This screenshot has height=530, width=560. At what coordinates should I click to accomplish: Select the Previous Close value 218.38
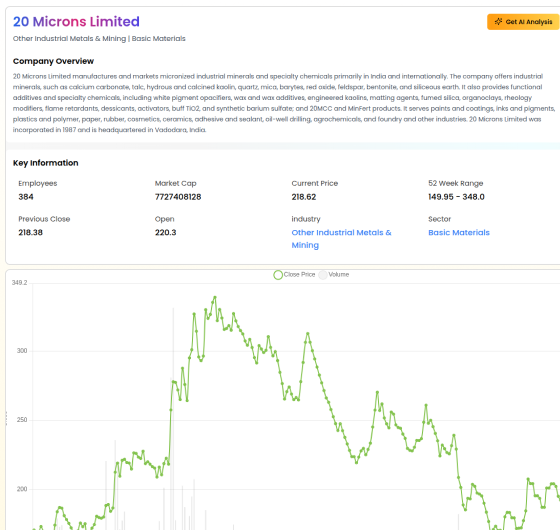30,232
